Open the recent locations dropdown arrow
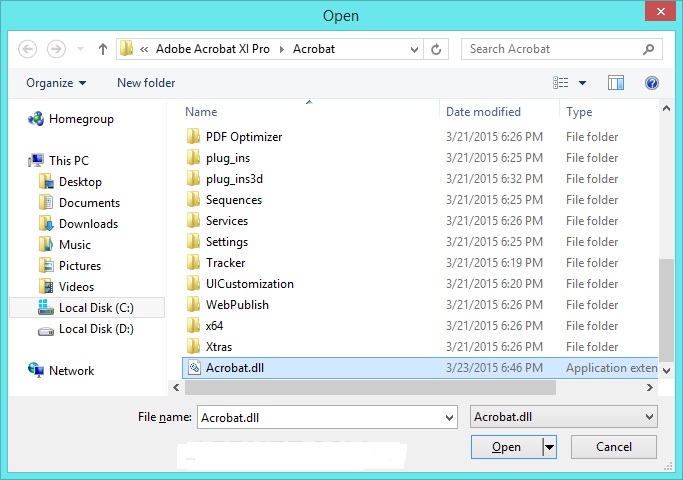 click(80, 49)
